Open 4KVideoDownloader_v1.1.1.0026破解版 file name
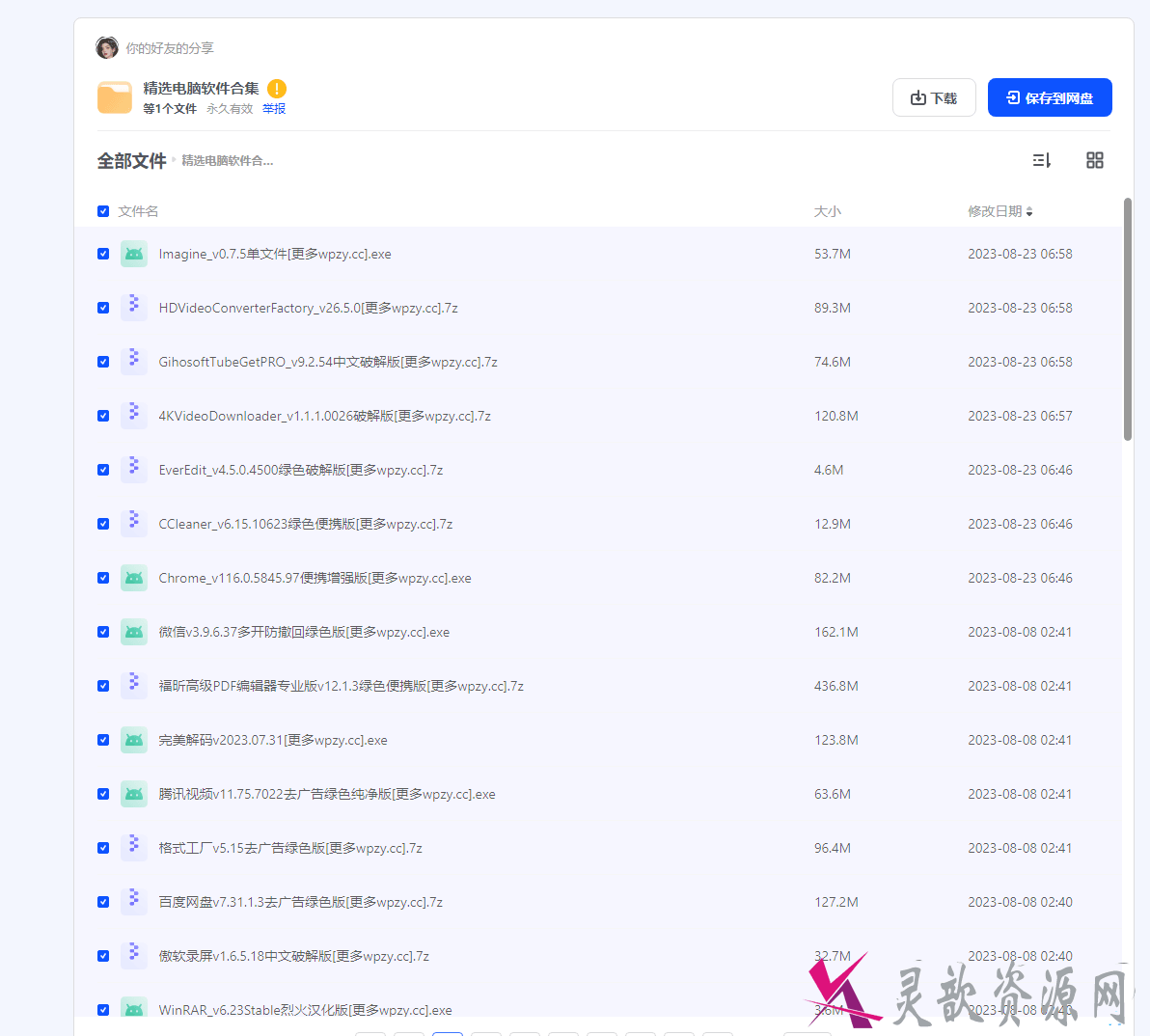 [325, 416]
